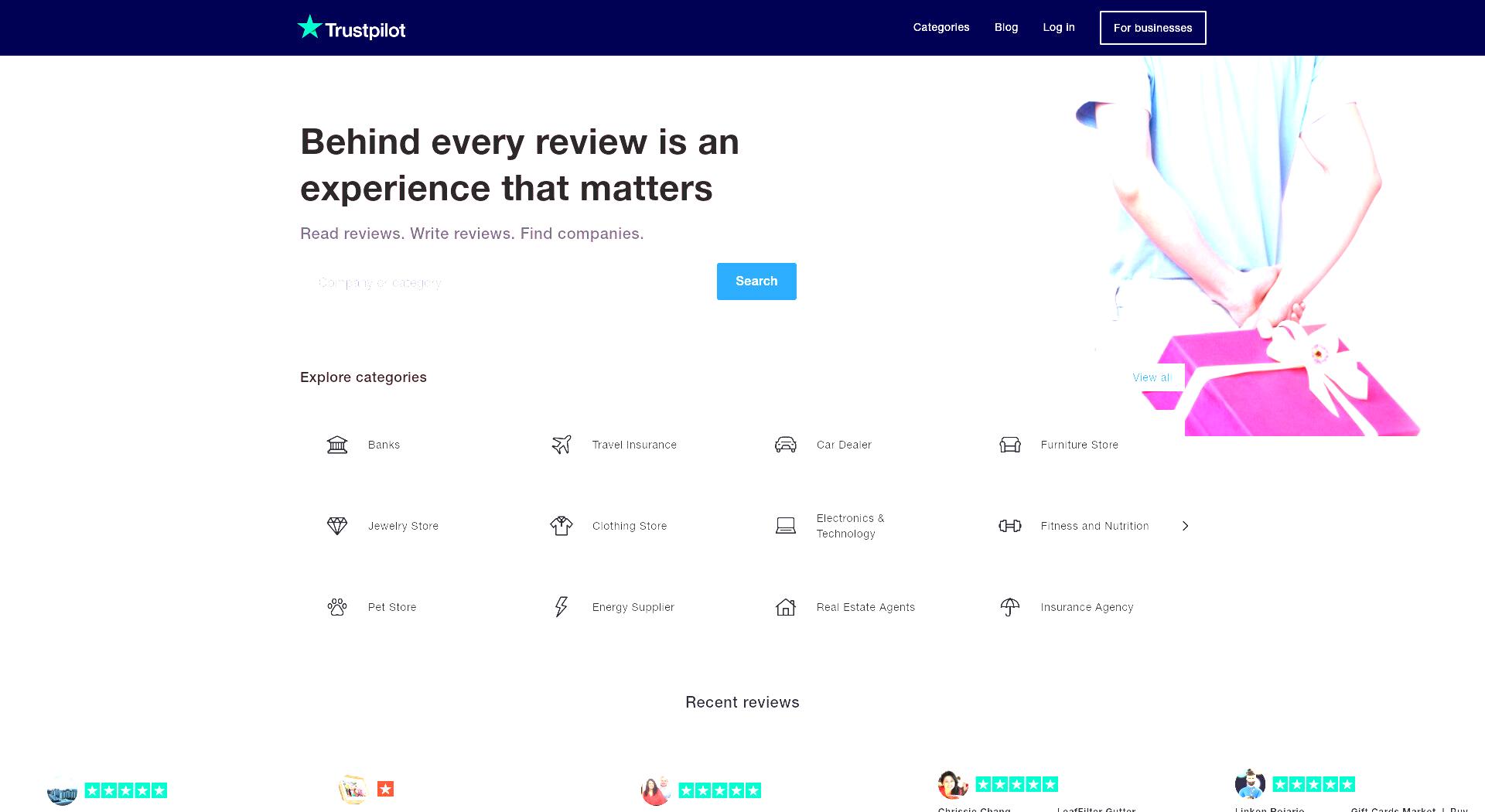Open the Pet Store category label
This screenshot has height=812, width=1485.
[x=392, y=607]
